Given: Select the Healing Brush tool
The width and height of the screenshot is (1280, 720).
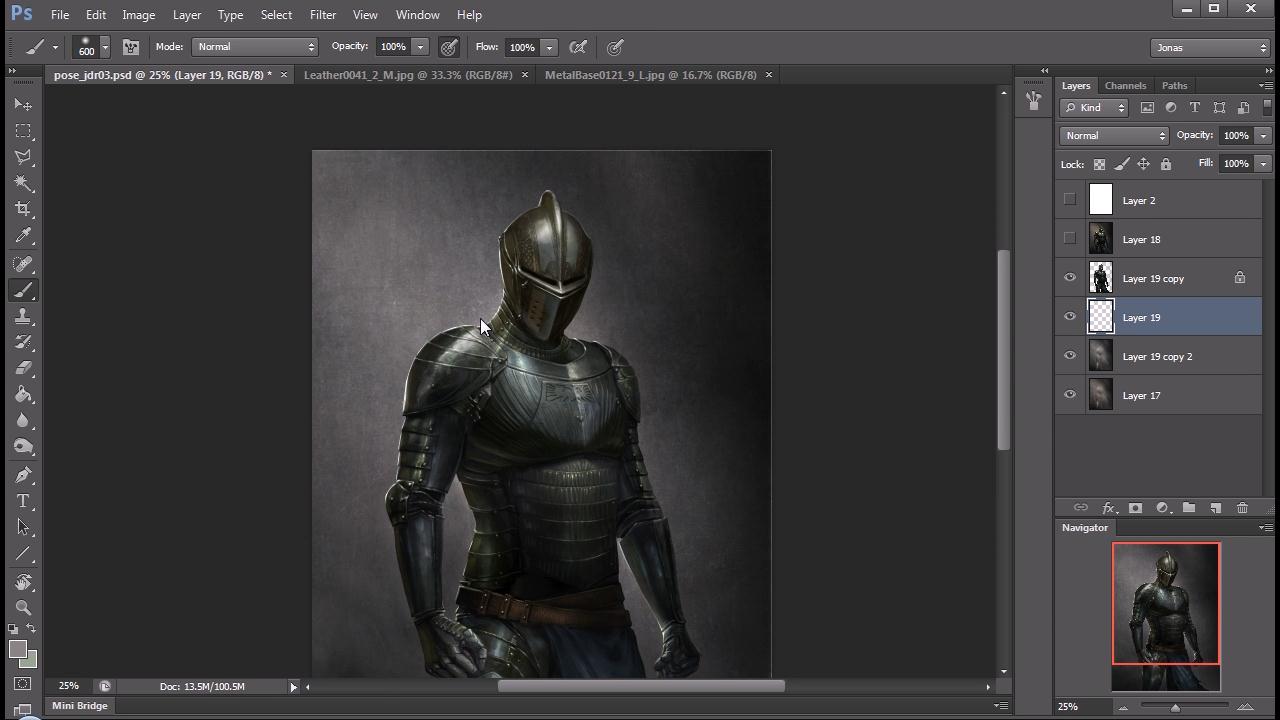Looking at the screenshot, I should 23,264.
